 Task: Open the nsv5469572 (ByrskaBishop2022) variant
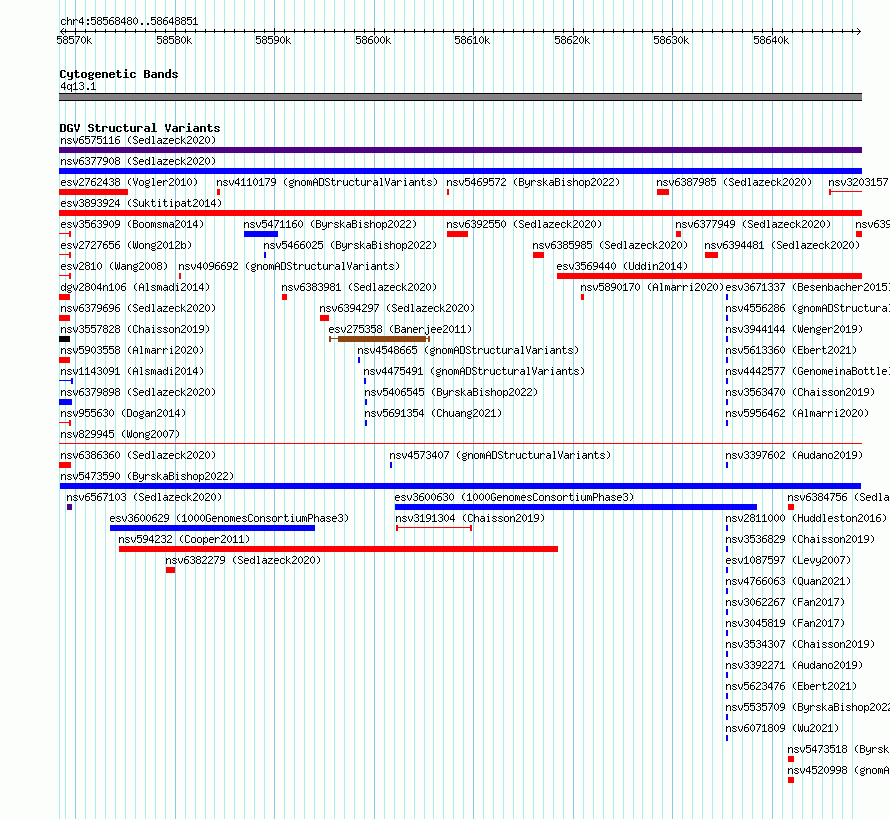[533, 182]
